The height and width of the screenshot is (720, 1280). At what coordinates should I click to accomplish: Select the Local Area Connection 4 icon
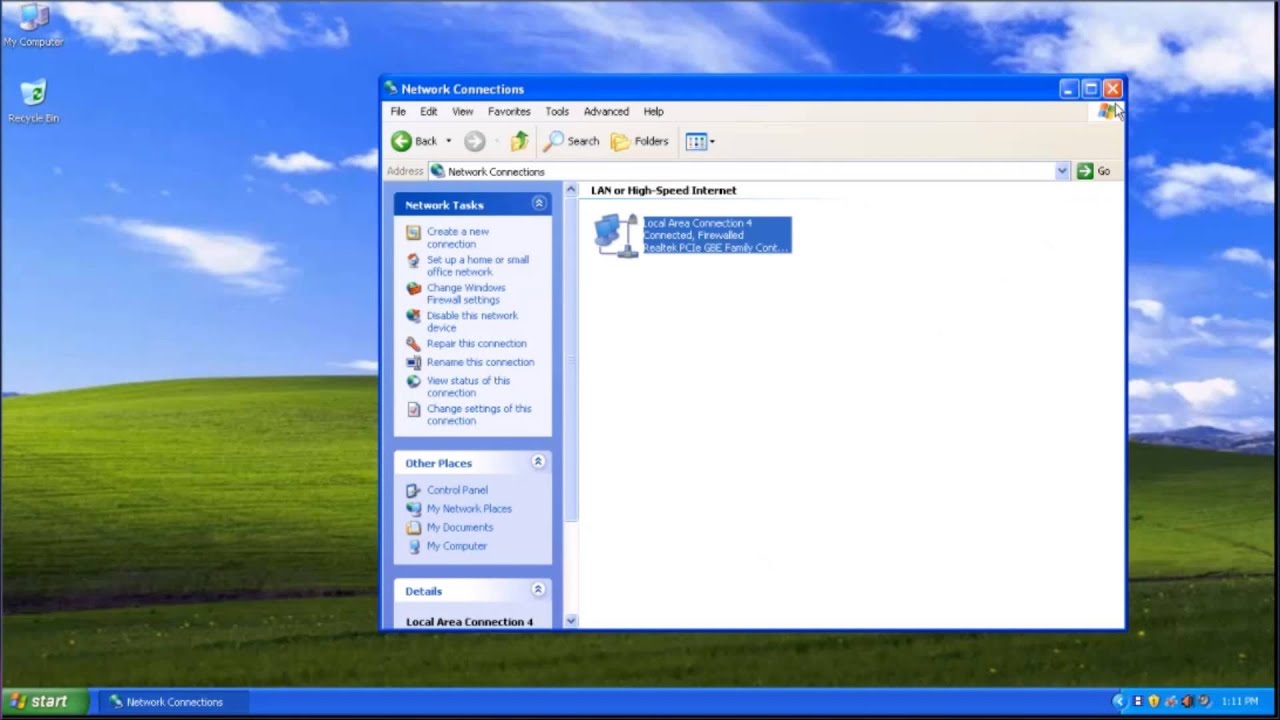(x=616, y=235)
